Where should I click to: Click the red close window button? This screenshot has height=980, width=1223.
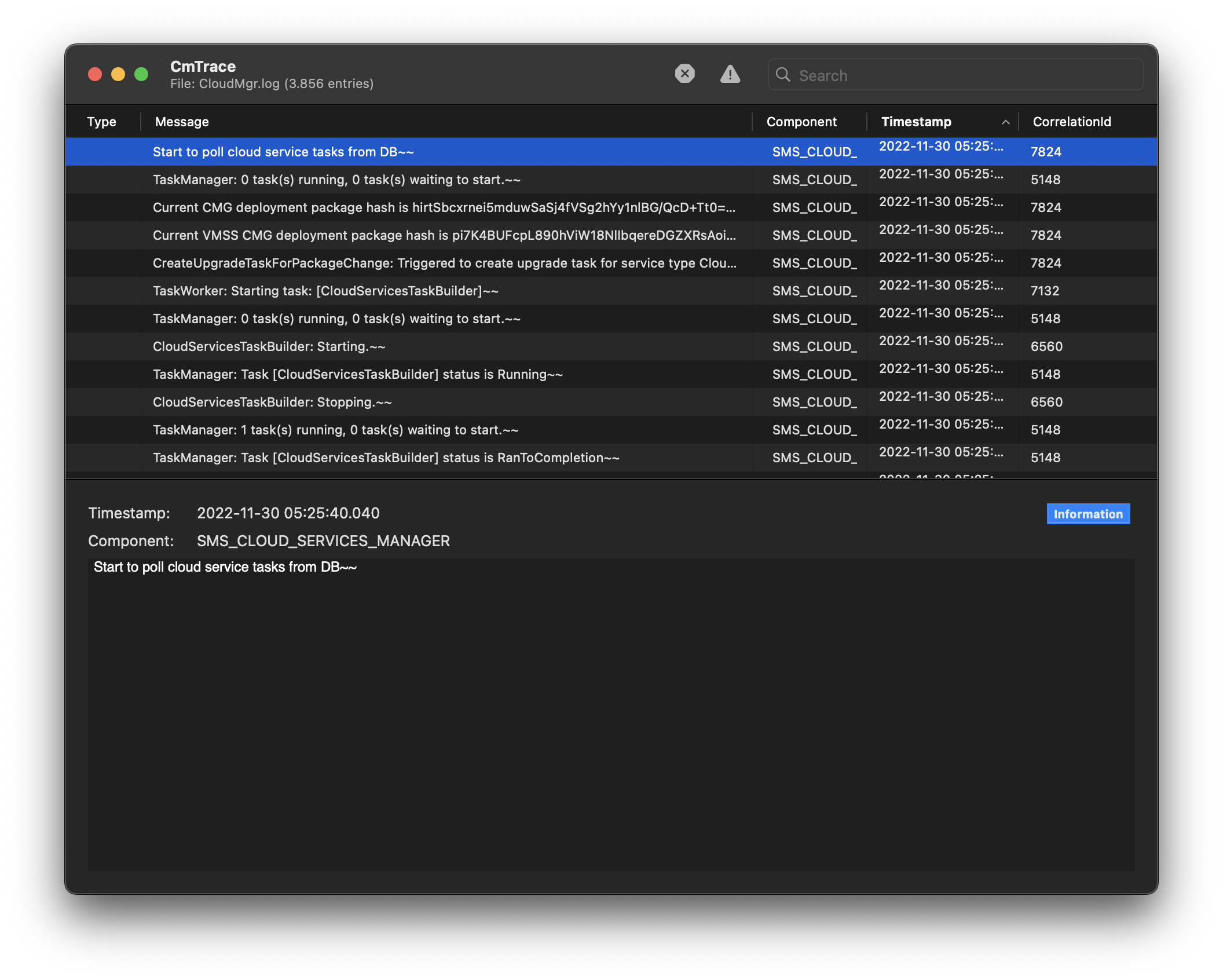[95, 74]
